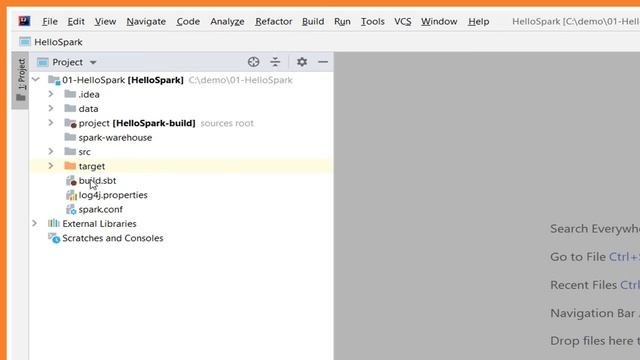Click the 'sources root' label
The height and width of the screenshot is (360, 640).
click(227, 123)
